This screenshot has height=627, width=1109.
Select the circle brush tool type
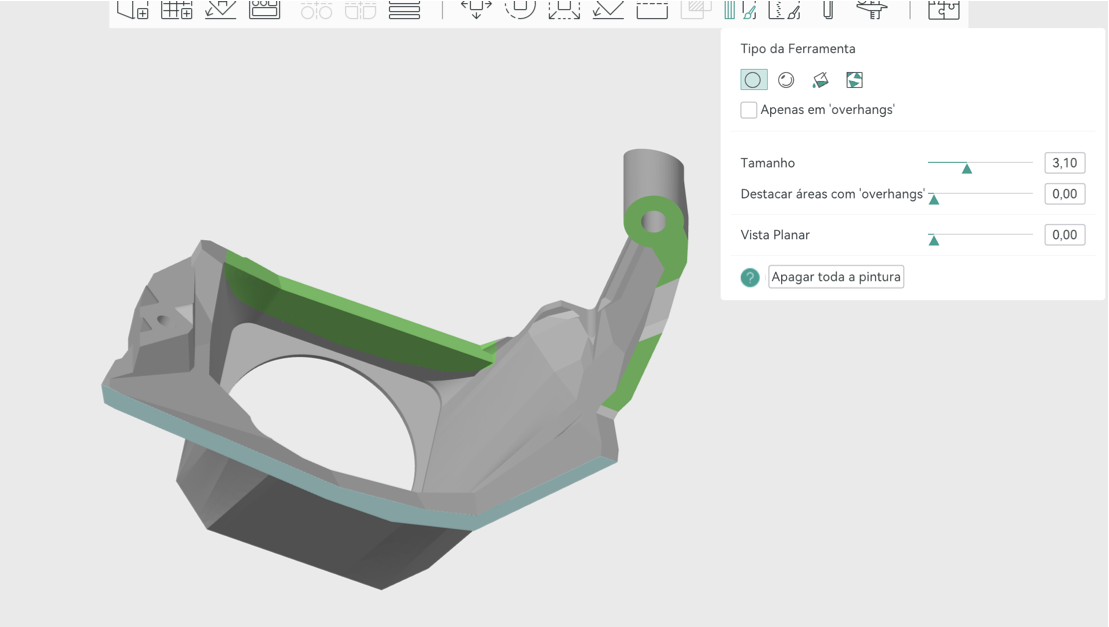(x=753, y=80)
